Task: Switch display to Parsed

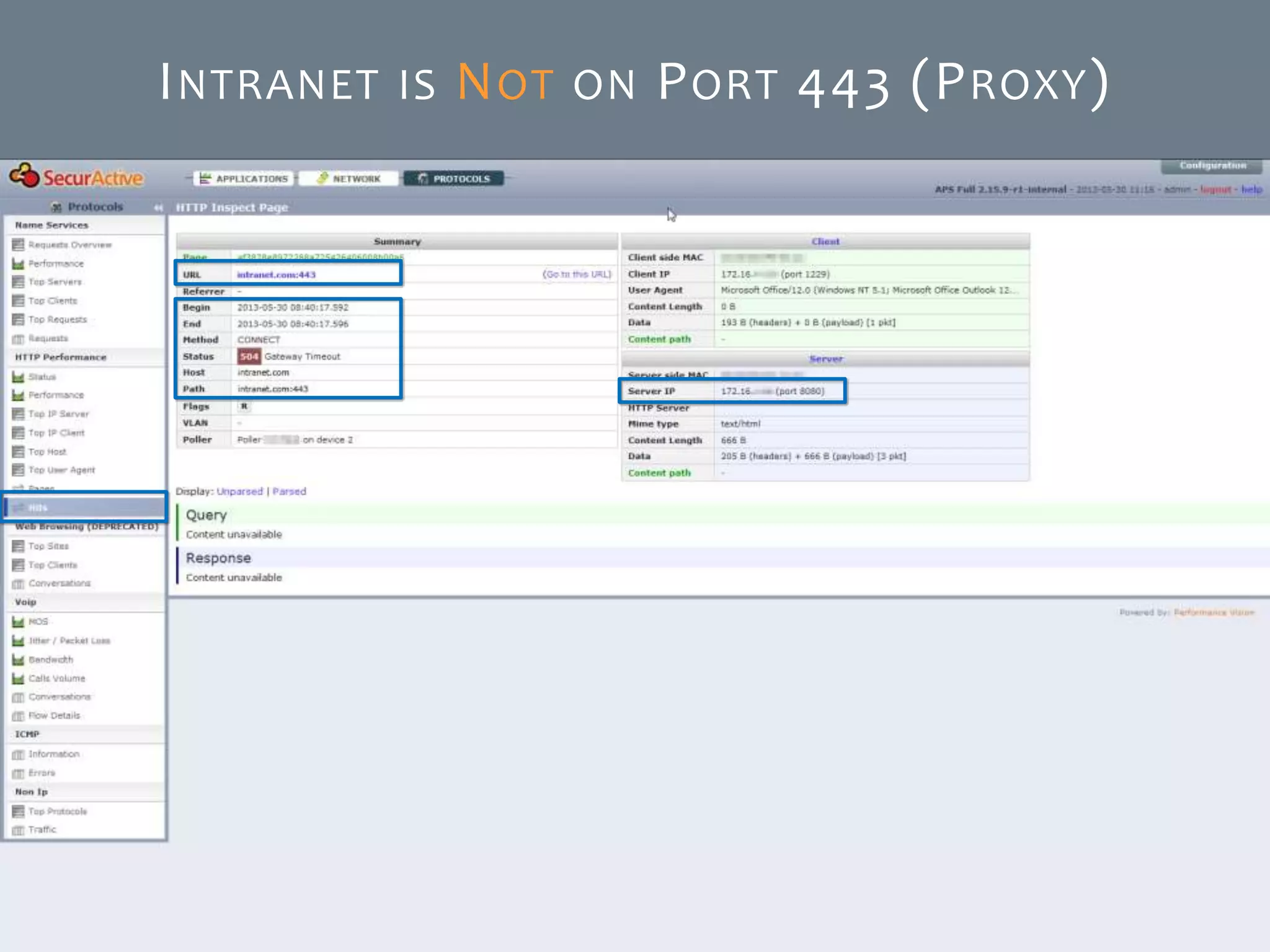Action: 289,491
